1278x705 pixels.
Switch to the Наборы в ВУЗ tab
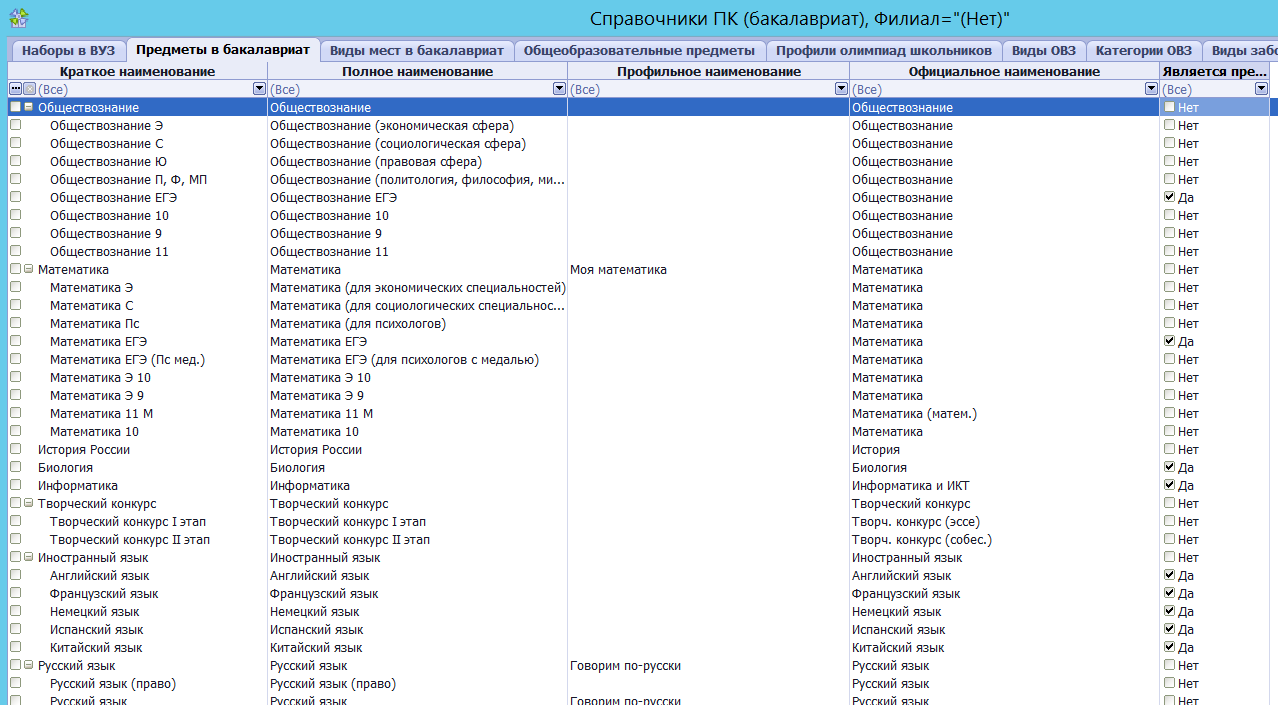68,50
